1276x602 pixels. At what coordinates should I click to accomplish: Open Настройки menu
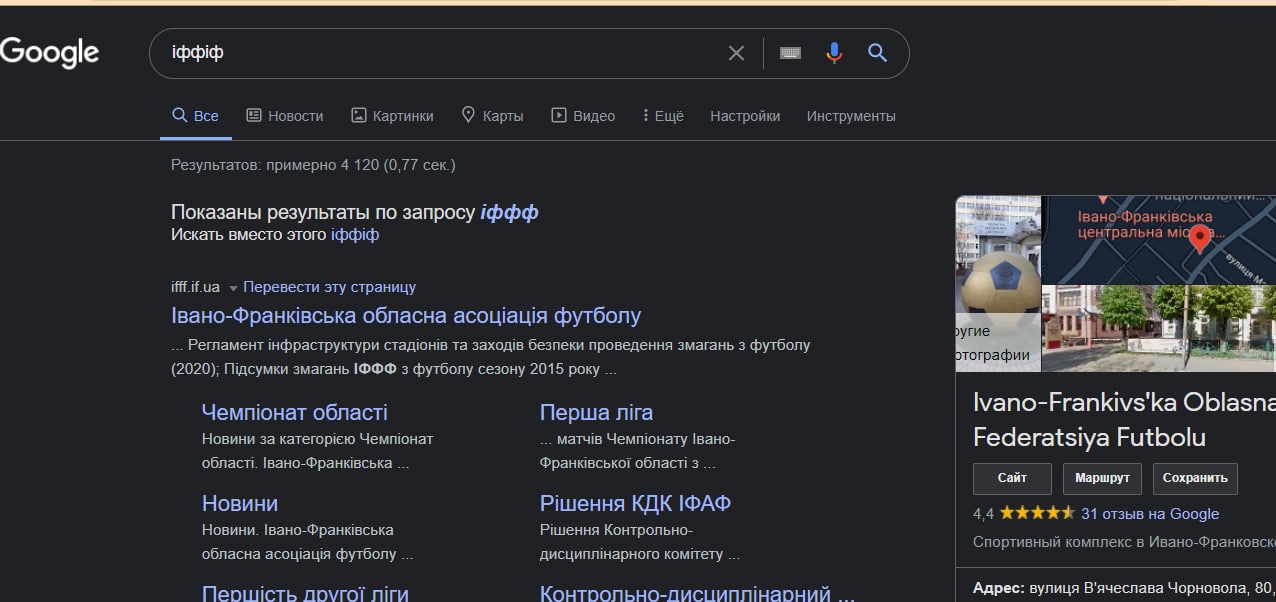pyautogui.click(x=745, y=116)
